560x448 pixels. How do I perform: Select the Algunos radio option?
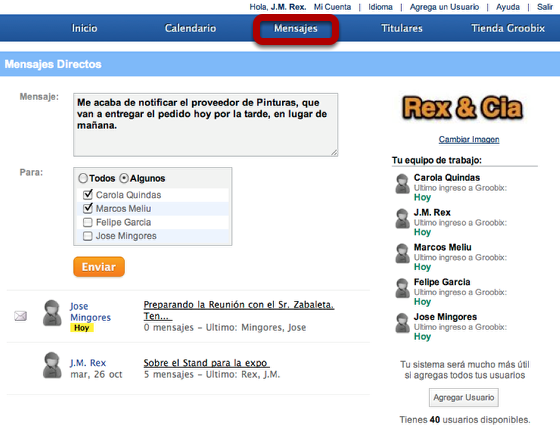(124, 178)
